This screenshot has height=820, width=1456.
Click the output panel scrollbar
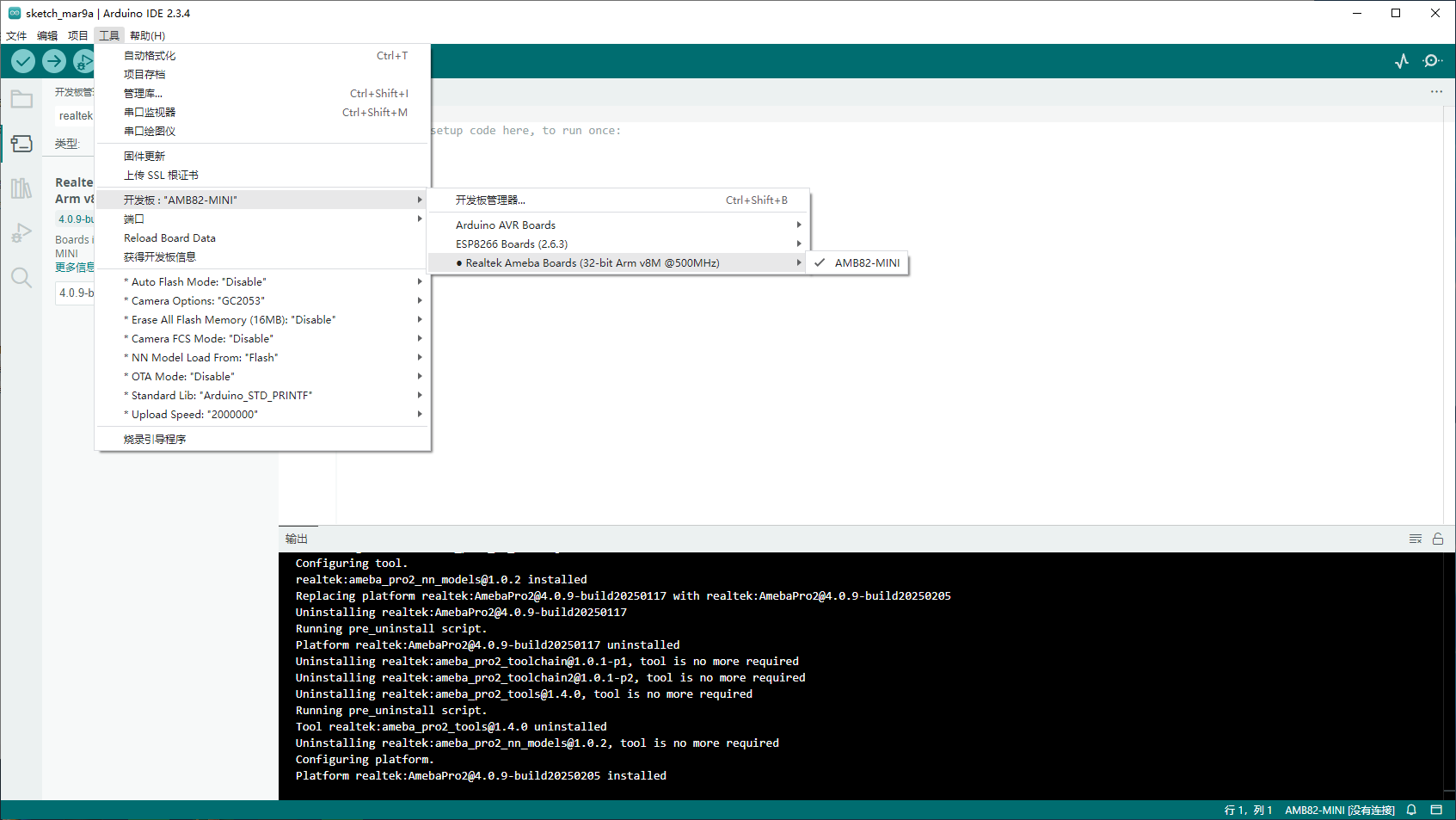(1449, 675)
